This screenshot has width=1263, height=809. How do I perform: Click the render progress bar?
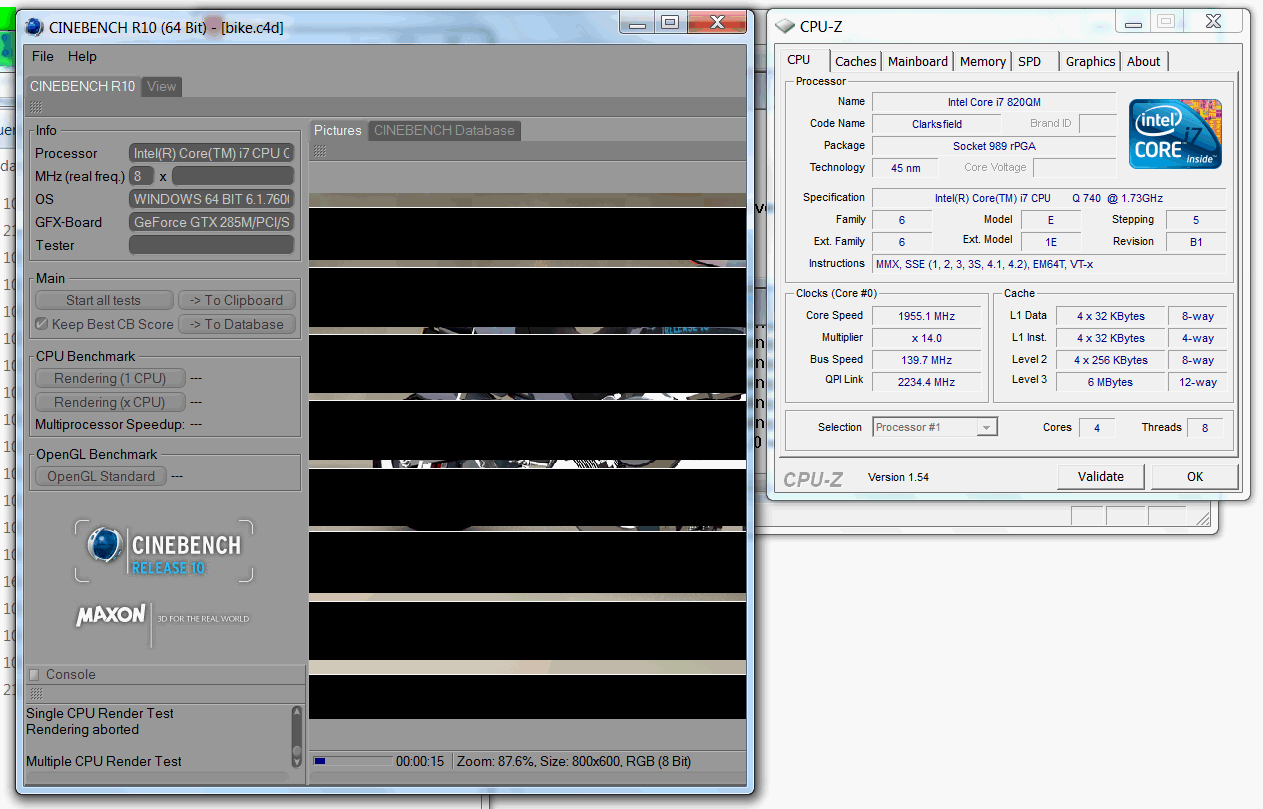351,761
